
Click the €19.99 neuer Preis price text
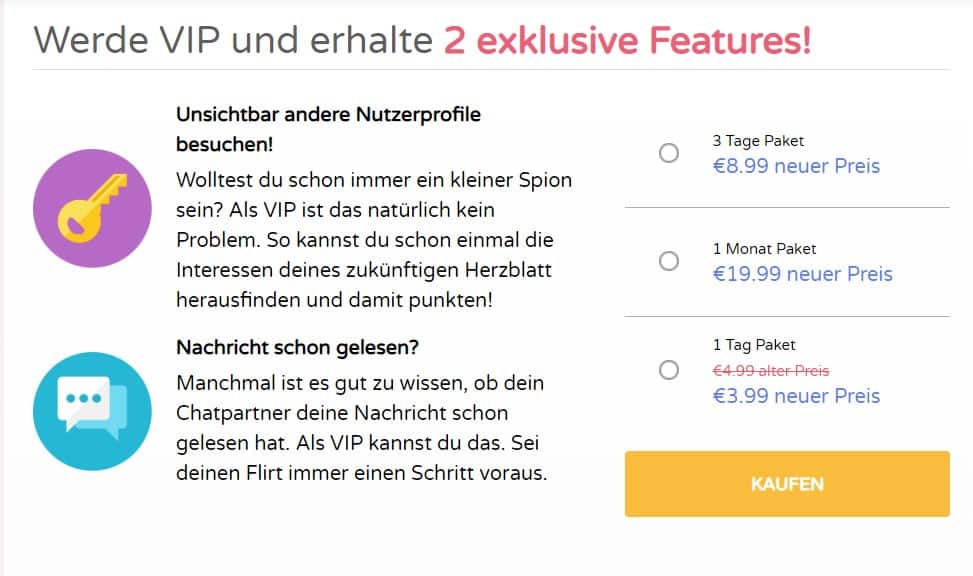tap(802, 274)
